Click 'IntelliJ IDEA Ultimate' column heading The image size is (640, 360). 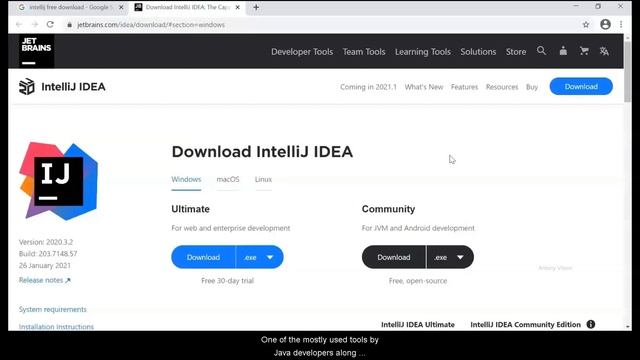coord(418,324)
